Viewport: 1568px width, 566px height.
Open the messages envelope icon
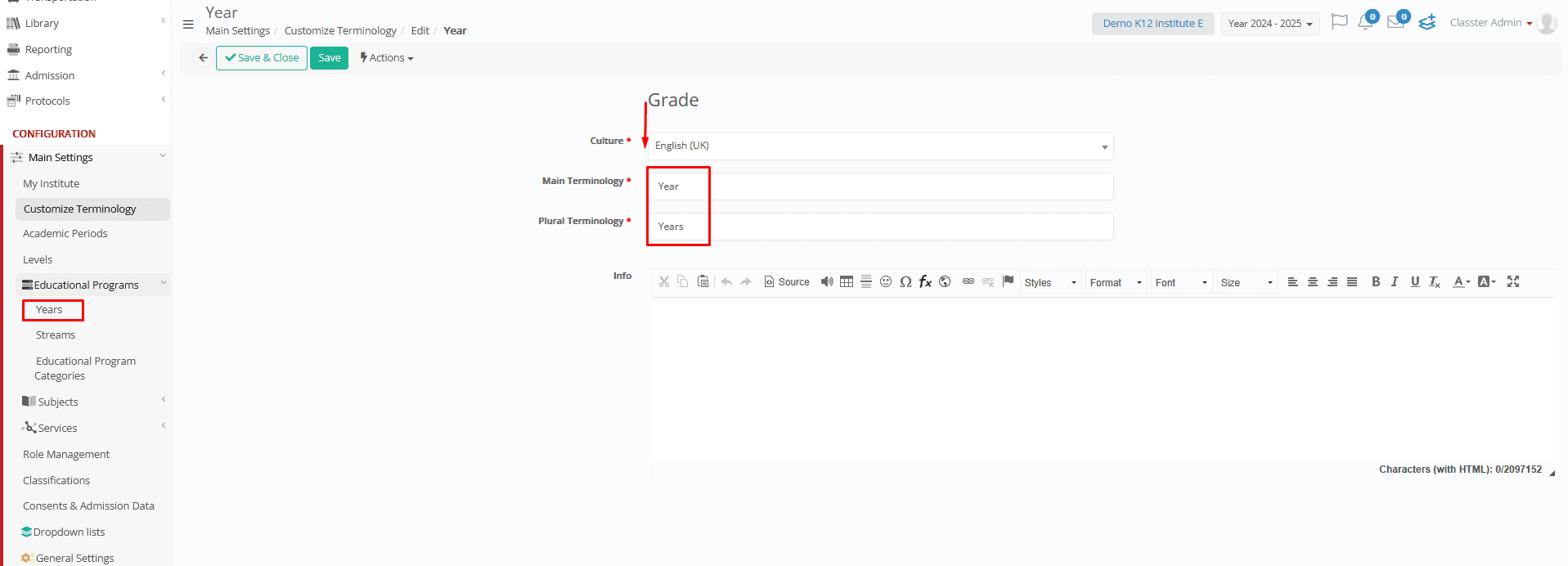pos(1396,22)
